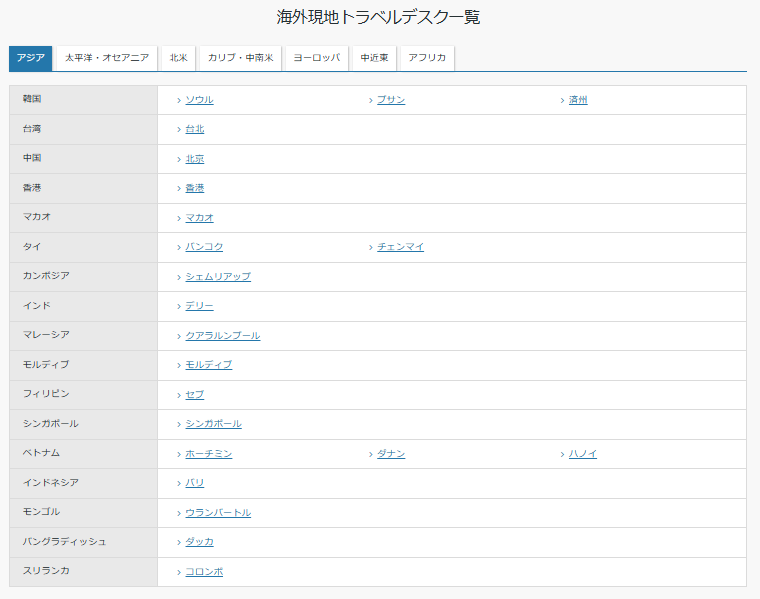Open the バンコク link

204,247
